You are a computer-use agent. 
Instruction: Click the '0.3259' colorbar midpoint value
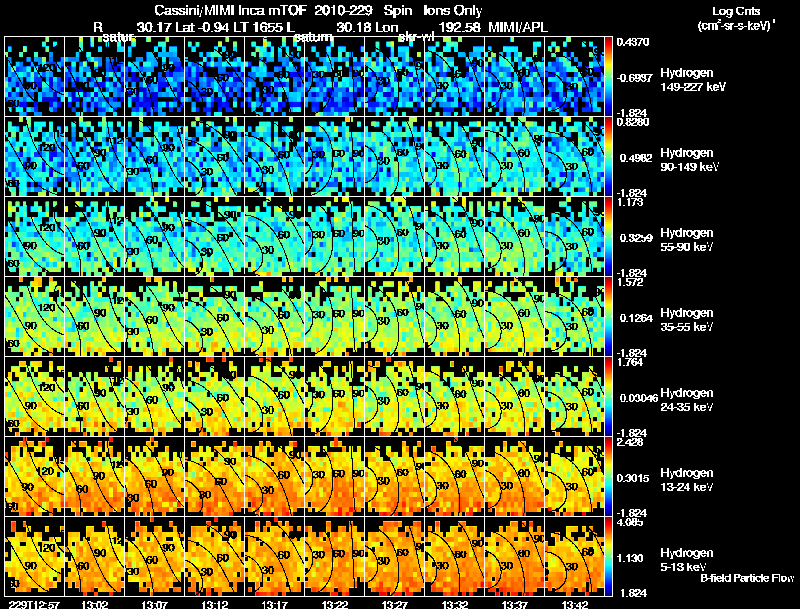(636, 238)
